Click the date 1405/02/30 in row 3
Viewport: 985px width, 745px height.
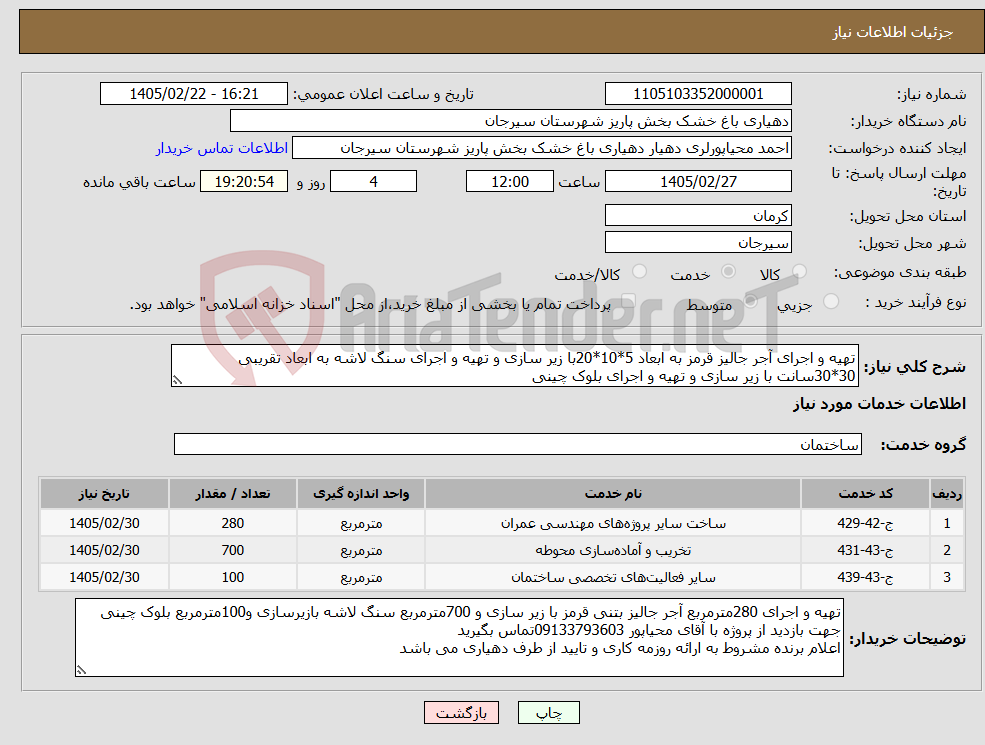(x=104, y=577)
